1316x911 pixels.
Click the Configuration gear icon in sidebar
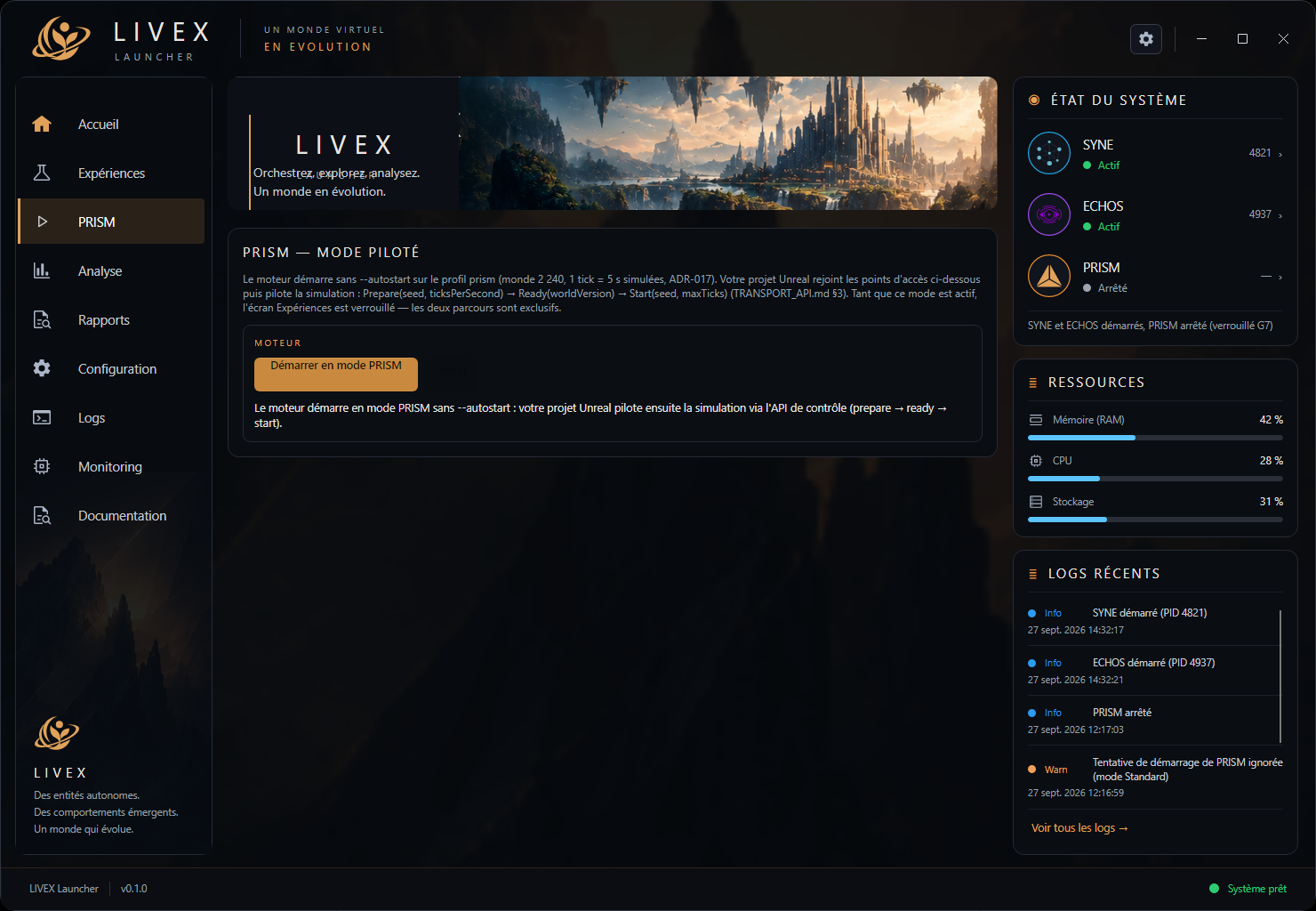coord(42,368)
